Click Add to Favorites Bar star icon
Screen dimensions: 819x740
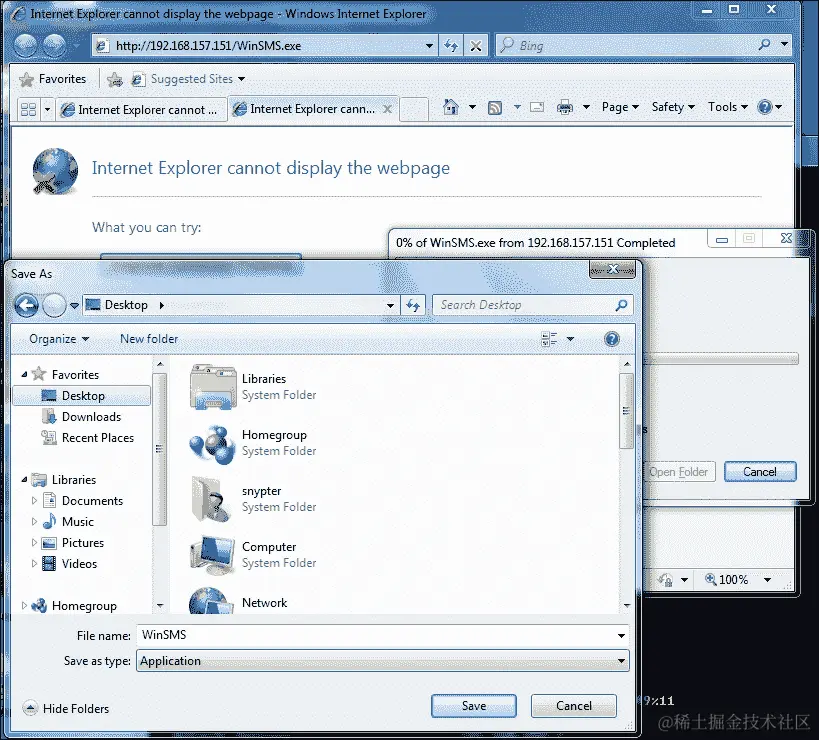tap(115, 79)
